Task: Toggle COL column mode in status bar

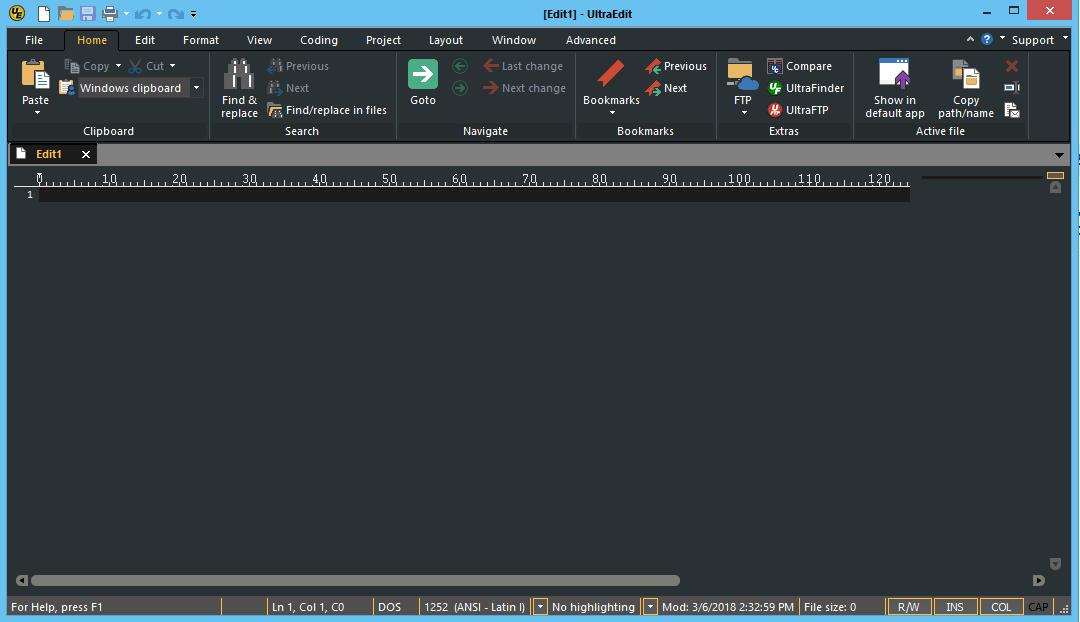Action: 1001,606
